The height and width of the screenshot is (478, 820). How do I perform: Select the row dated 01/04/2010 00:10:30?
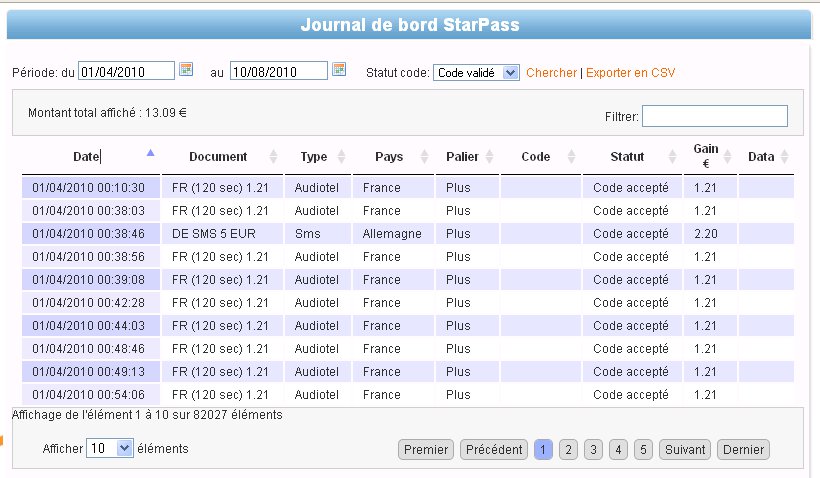tap(408, 187)
